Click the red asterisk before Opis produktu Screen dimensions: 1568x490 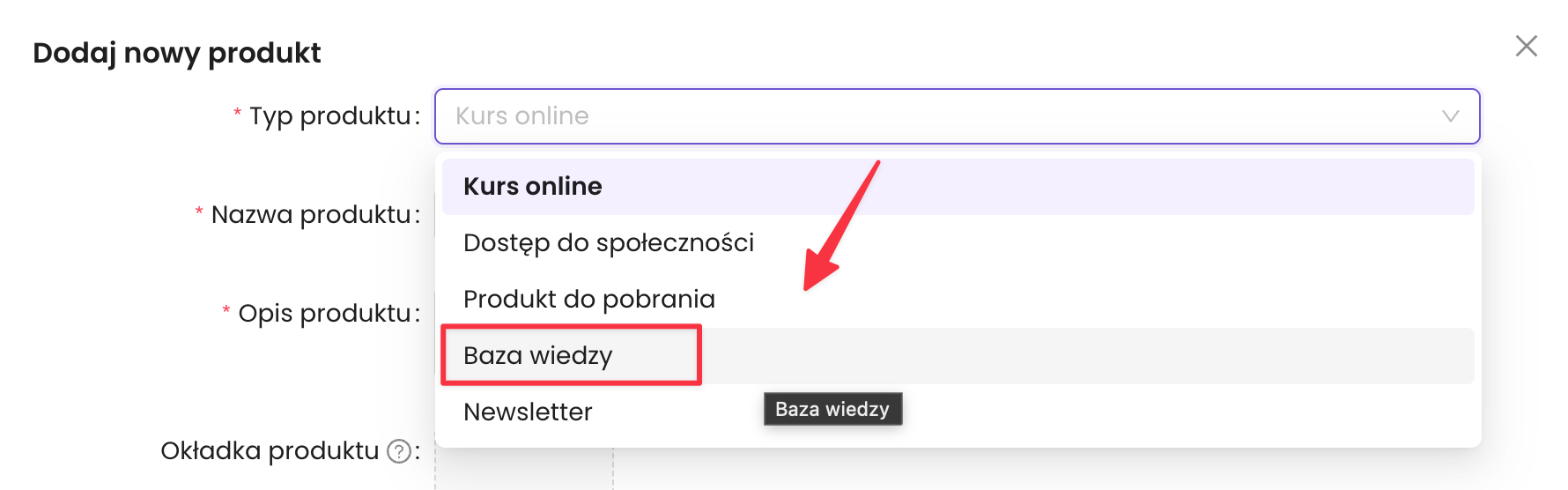tap(226, 310)
